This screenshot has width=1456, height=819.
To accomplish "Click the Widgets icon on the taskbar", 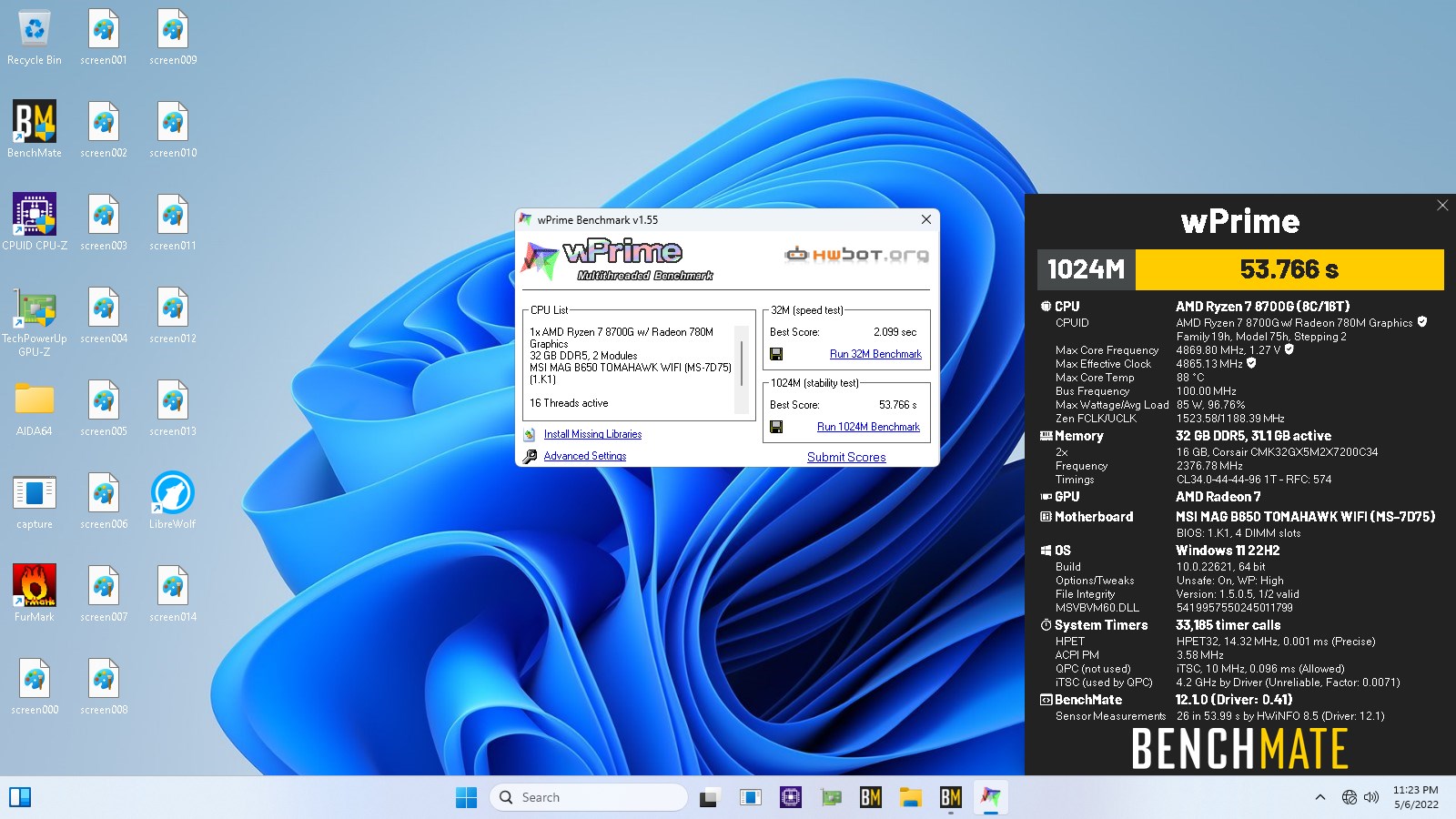I will point(20,797).
